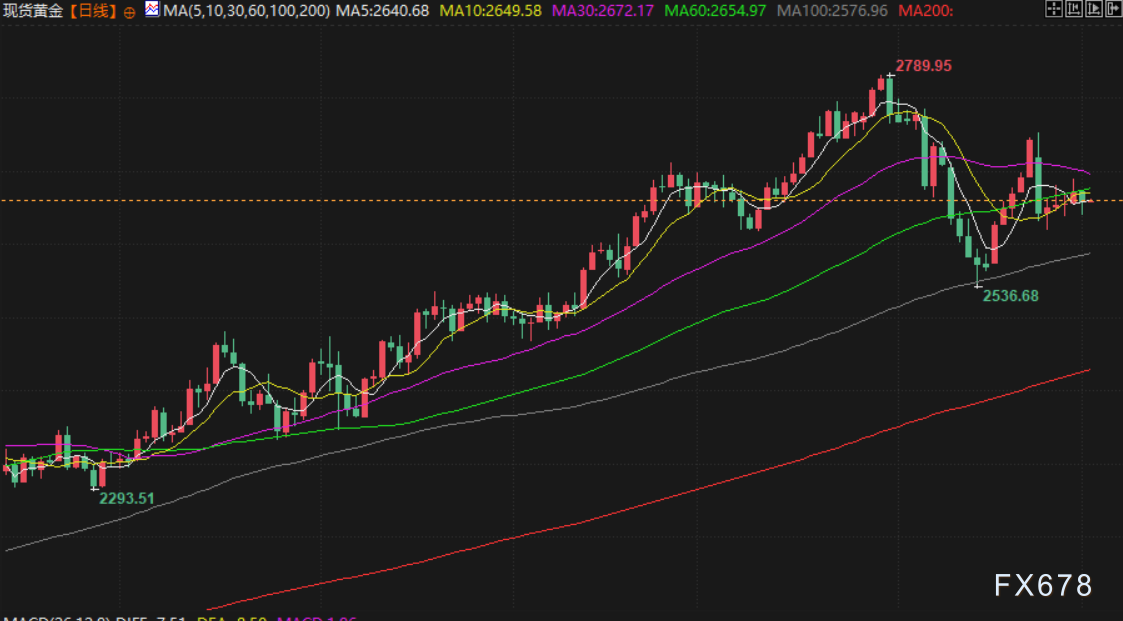Click the 2293.51 low price label

pyautogui.click(x=127, y=499)
